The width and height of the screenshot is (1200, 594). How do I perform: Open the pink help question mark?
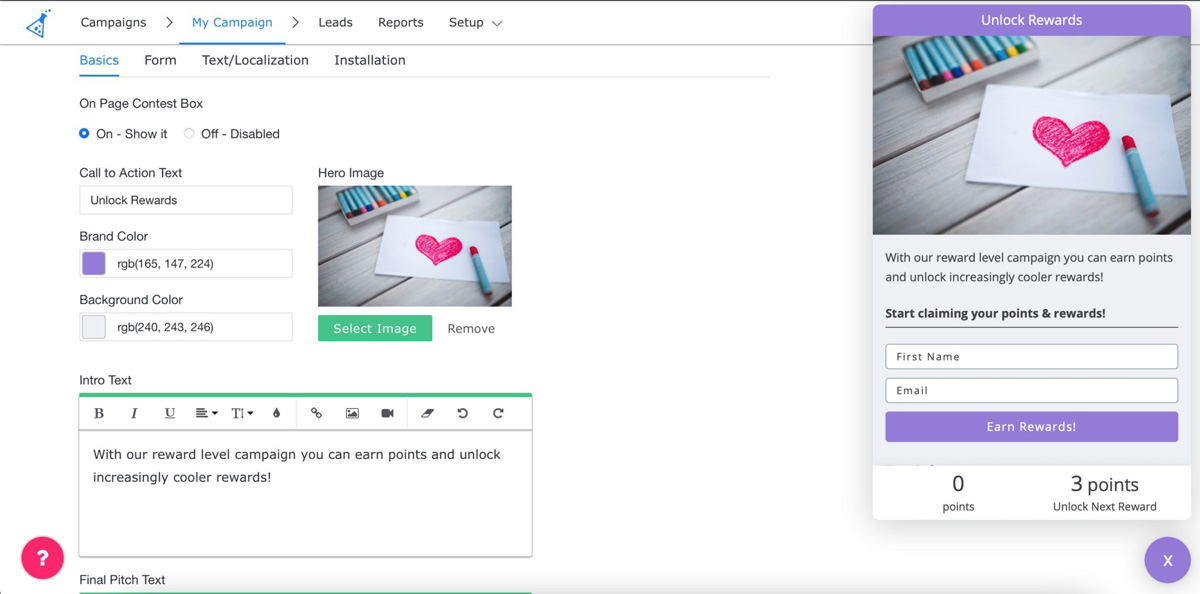pos(42,558)
